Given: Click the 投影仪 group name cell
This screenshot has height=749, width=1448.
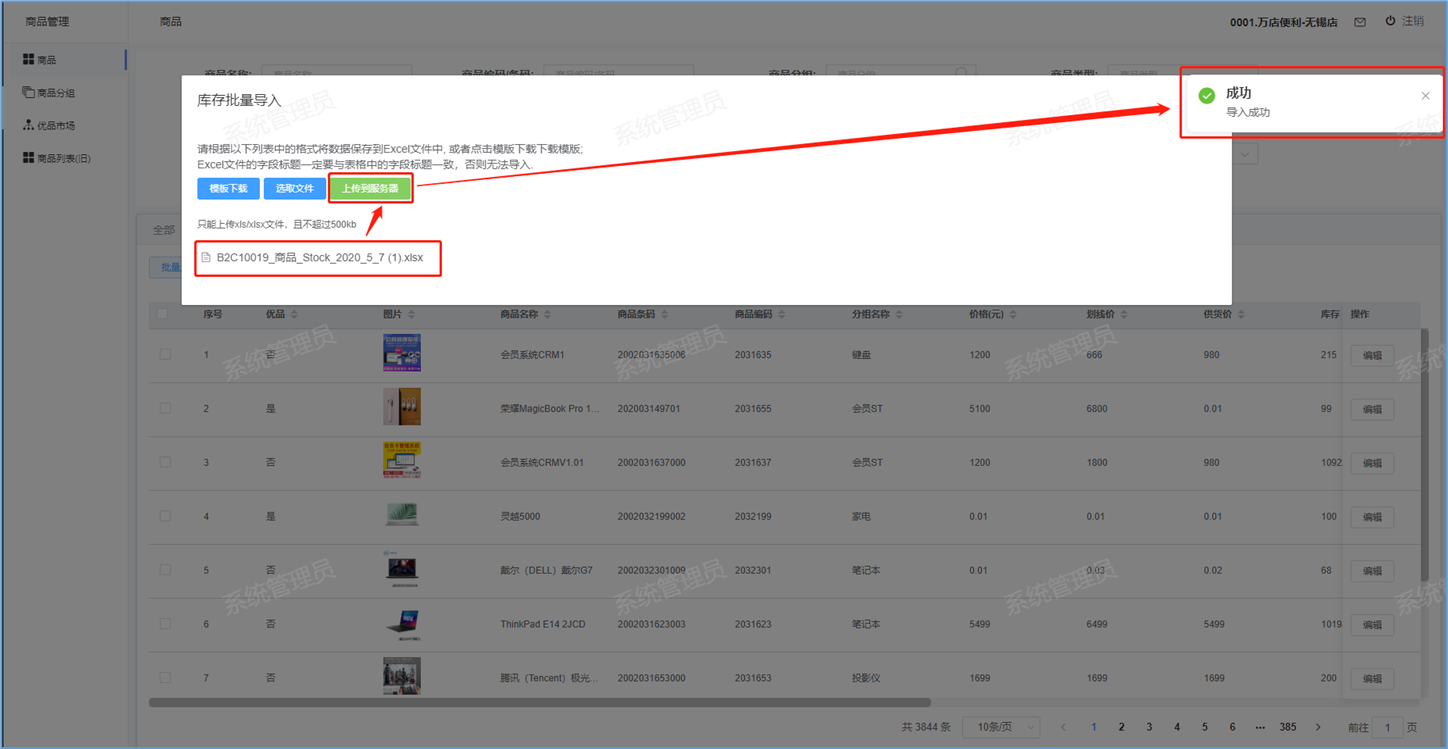Looking at the screenshot, I should [x=866, y=678].
